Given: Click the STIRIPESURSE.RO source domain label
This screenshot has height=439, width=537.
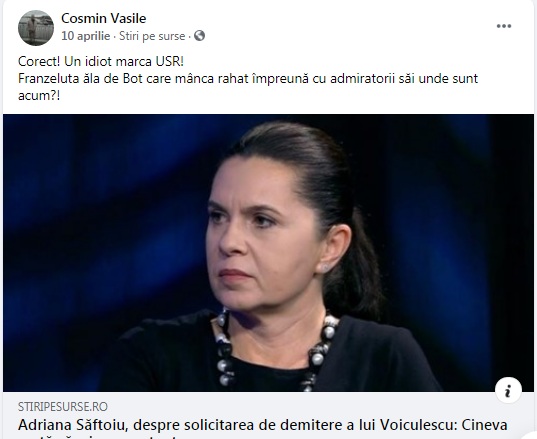Looking at the screenshot, I should coord(63,406).
